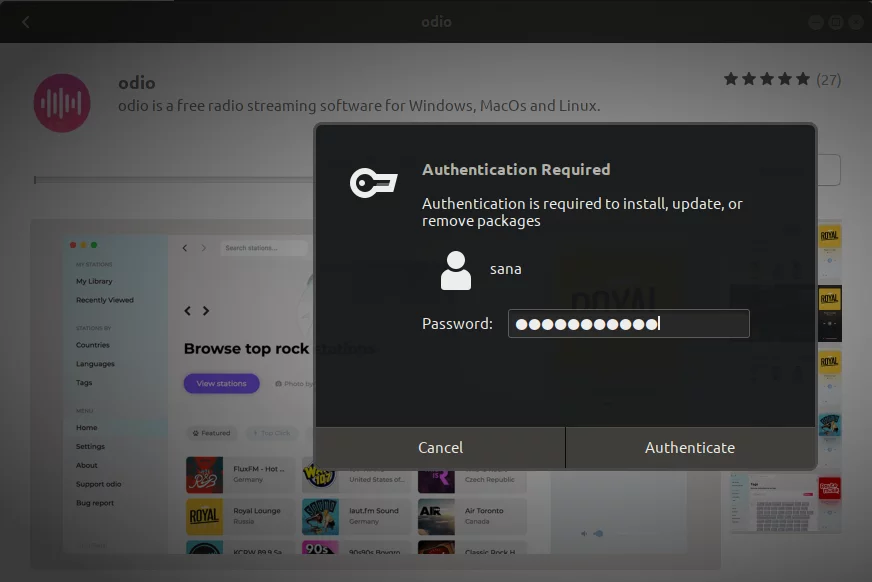Click the United States station logo
Viewport: 872px width, 582px height.
click(320, 481)
